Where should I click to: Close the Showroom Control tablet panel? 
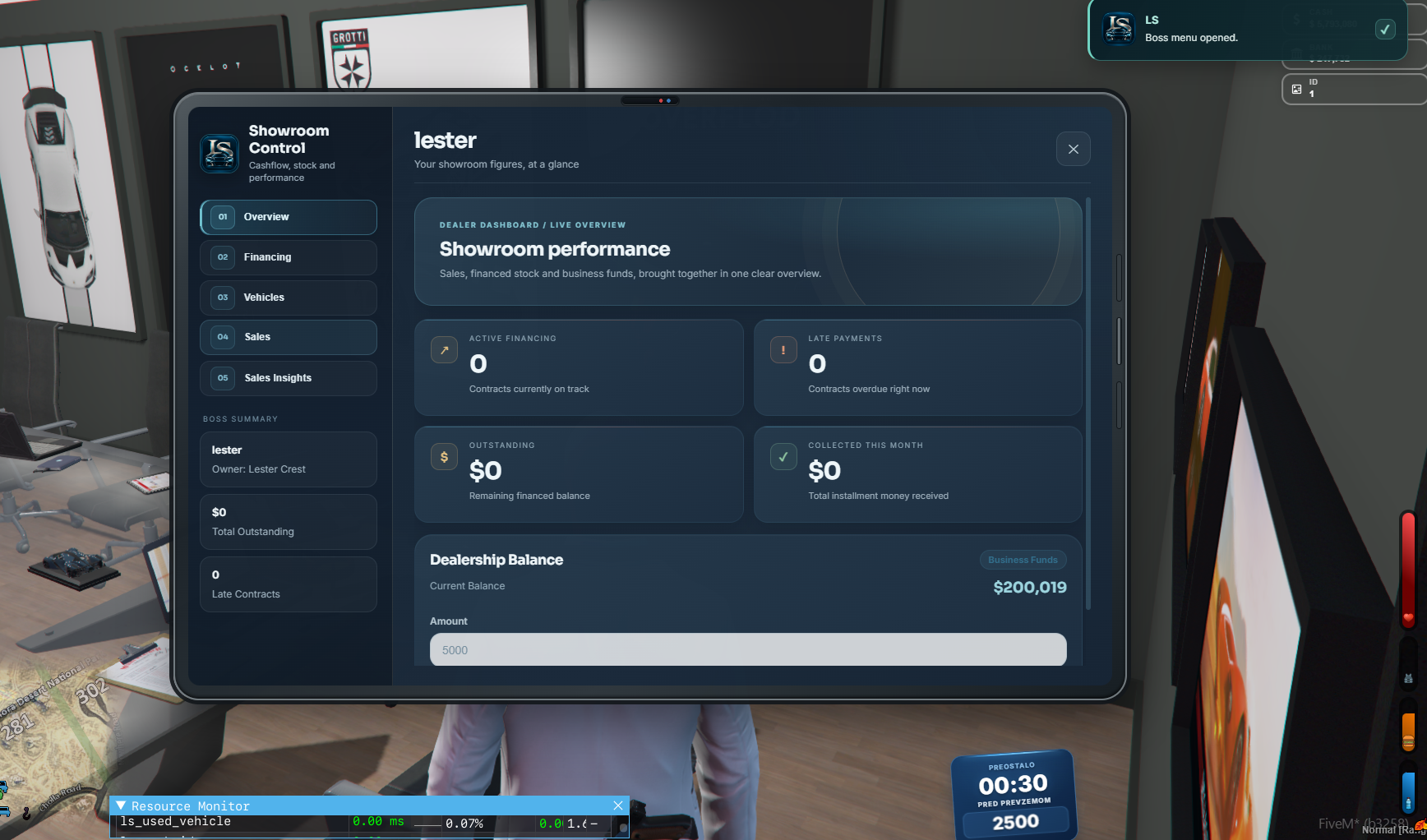(1073, 149)
